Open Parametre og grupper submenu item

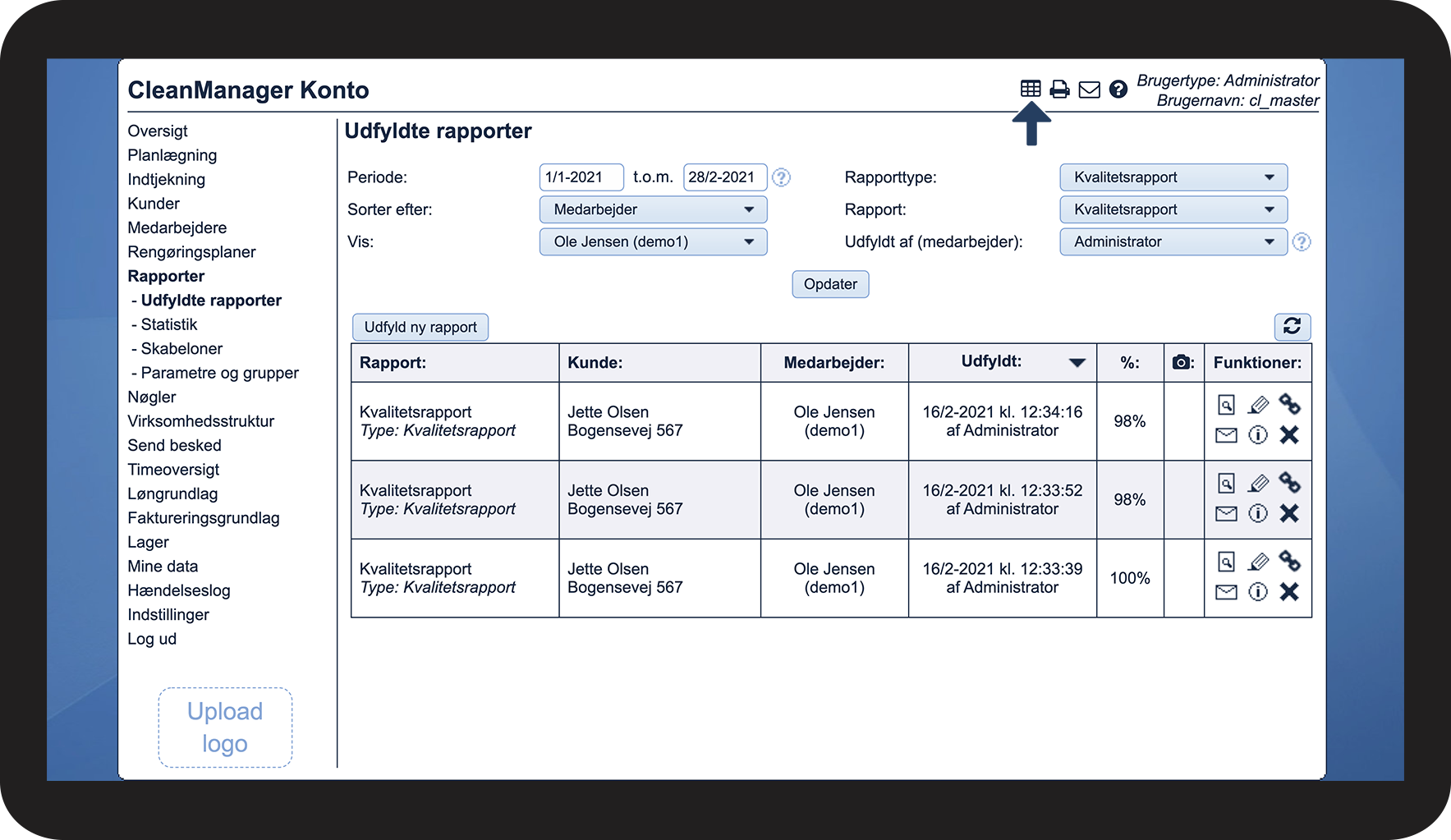(220, 374)
